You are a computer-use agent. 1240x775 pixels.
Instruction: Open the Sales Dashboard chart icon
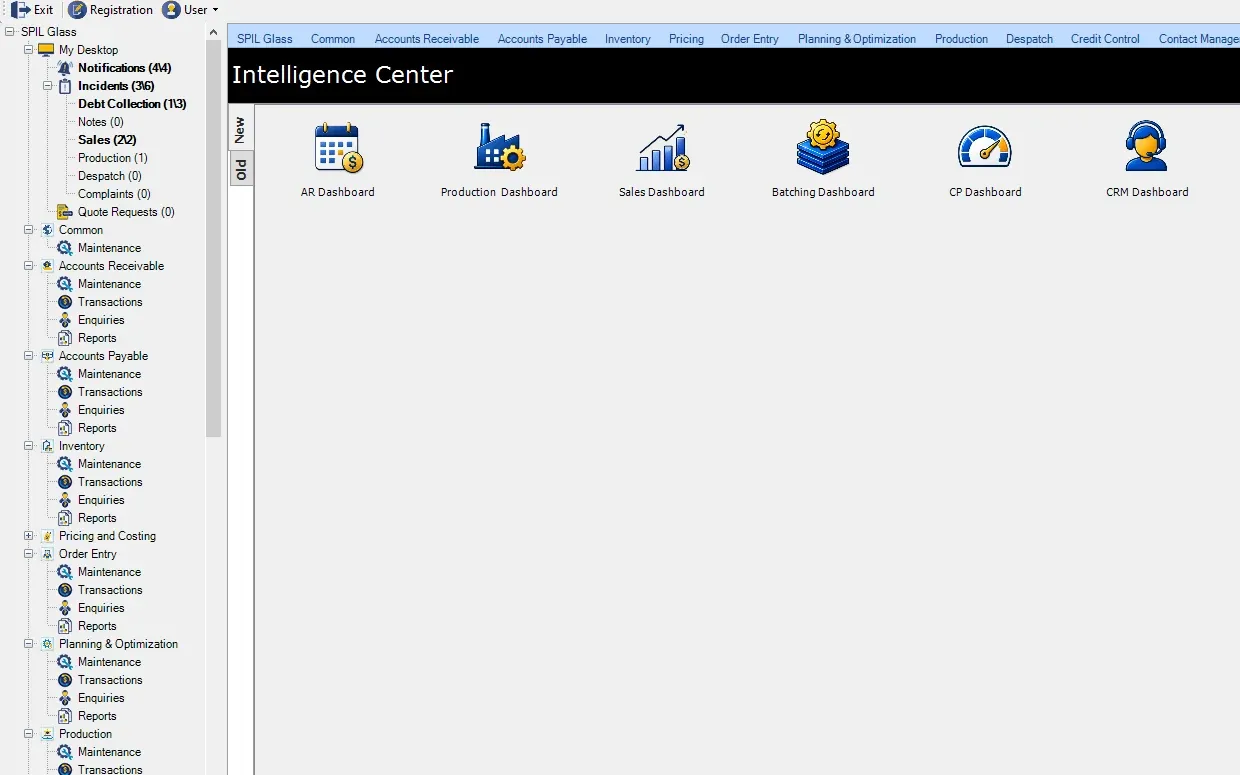[662, 148]
